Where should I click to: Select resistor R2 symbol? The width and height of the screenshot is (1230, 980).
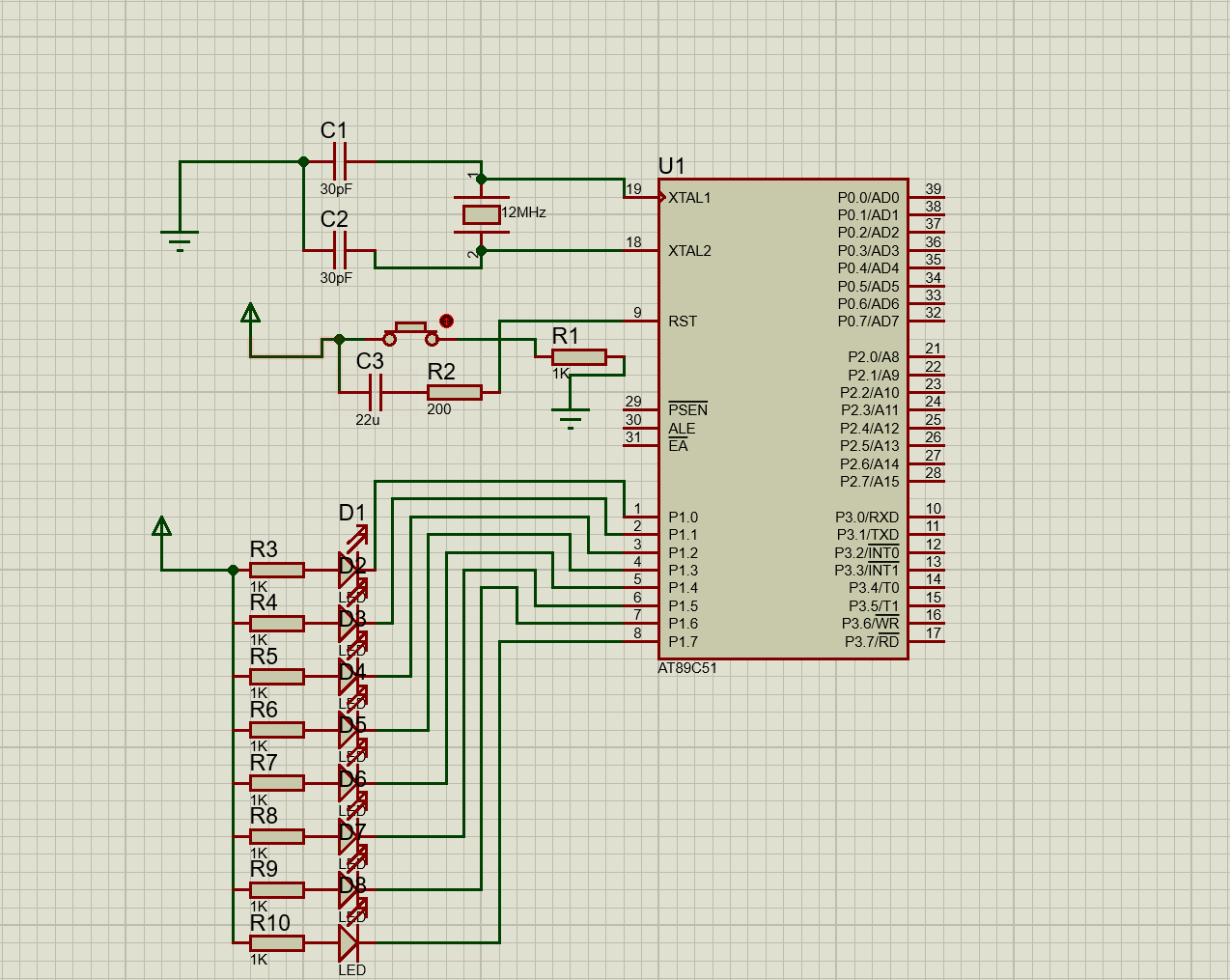point(455,392)
